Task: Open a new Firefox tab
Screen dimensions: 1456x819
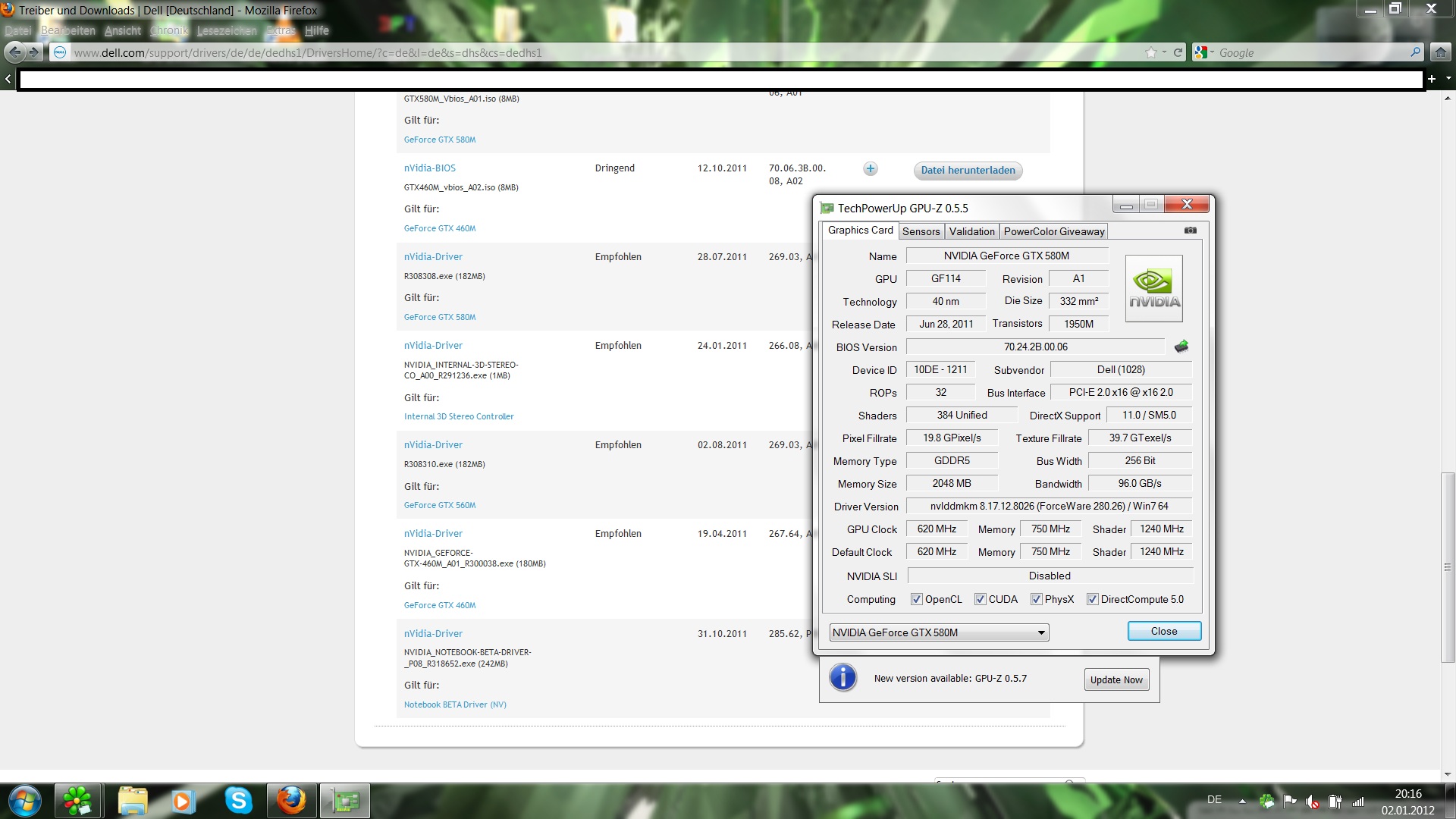Action: point(1432,79)
